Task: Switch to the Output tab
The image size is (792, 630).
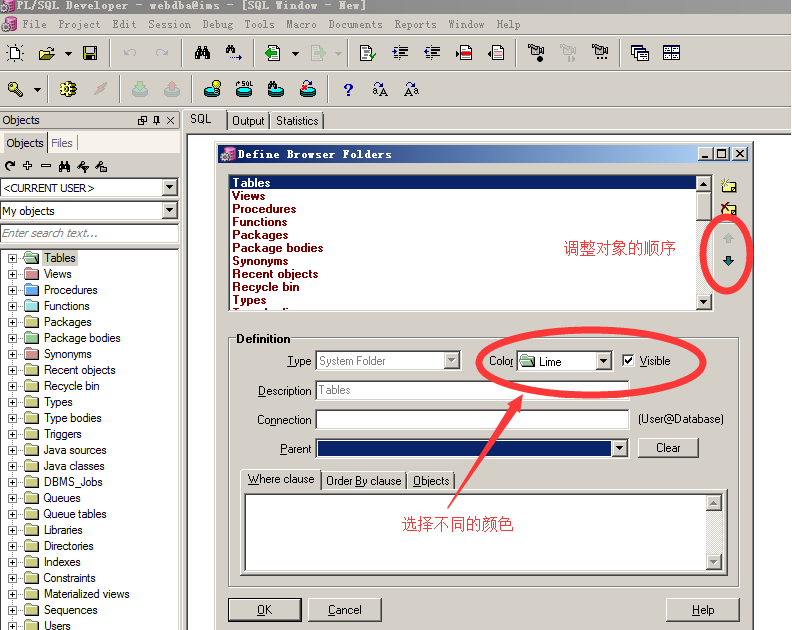Action: click(x=248, y=121)
